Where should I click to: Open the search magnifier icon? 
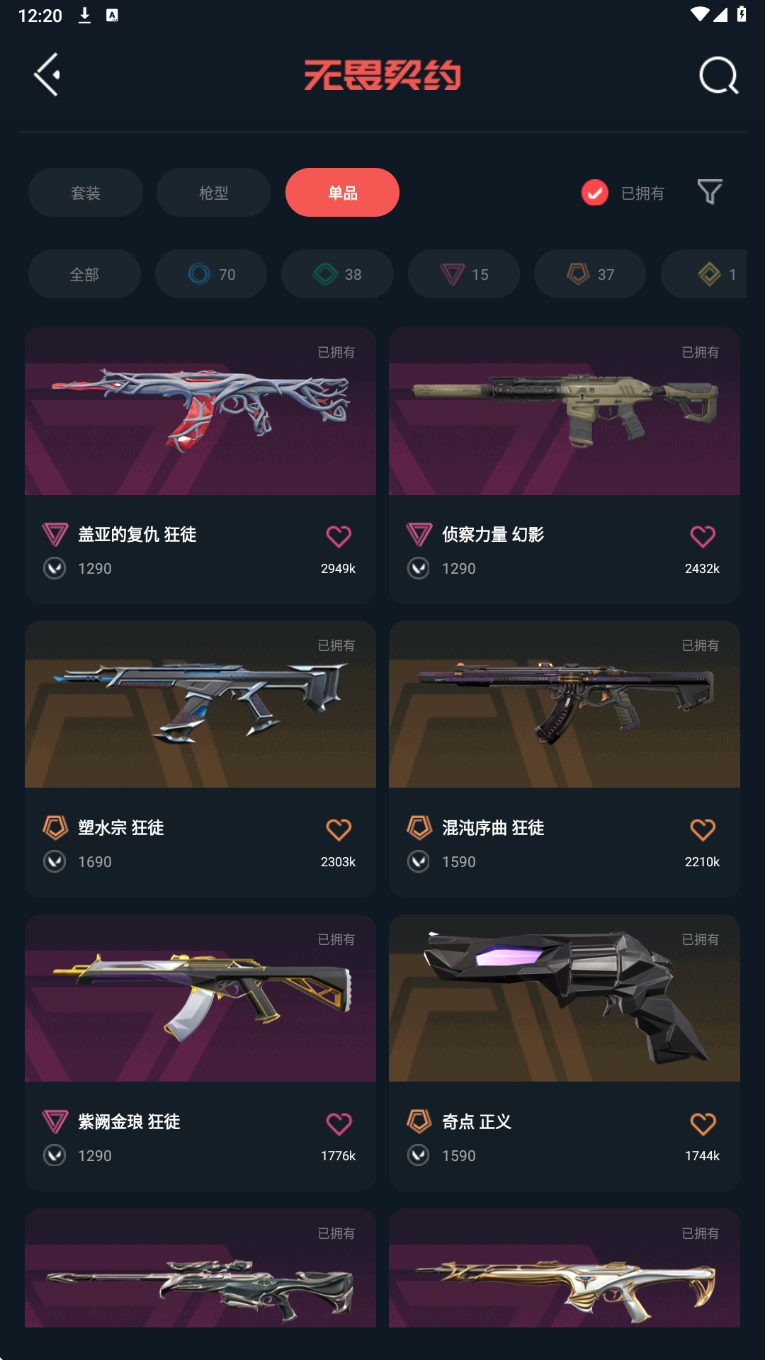tap(718, 75)
